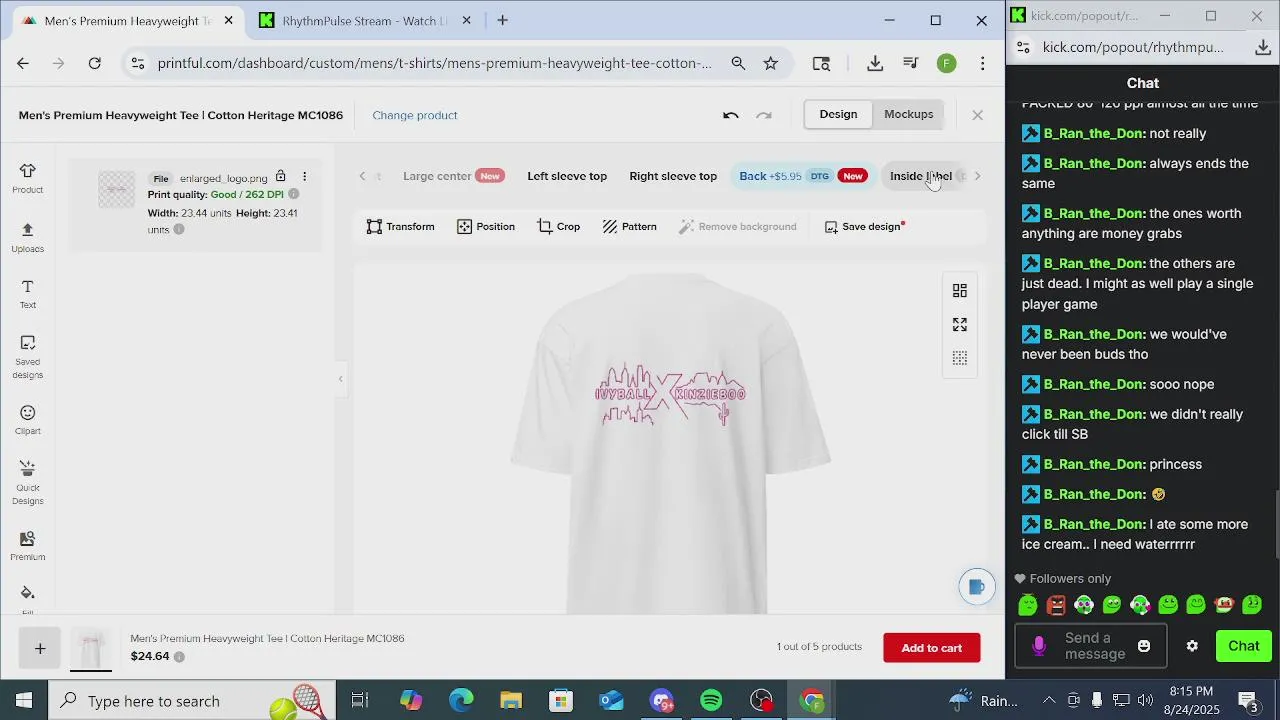Screen dimensions: 1280x720
Task: Open the Uploads panel
Action: coord(27,237)
